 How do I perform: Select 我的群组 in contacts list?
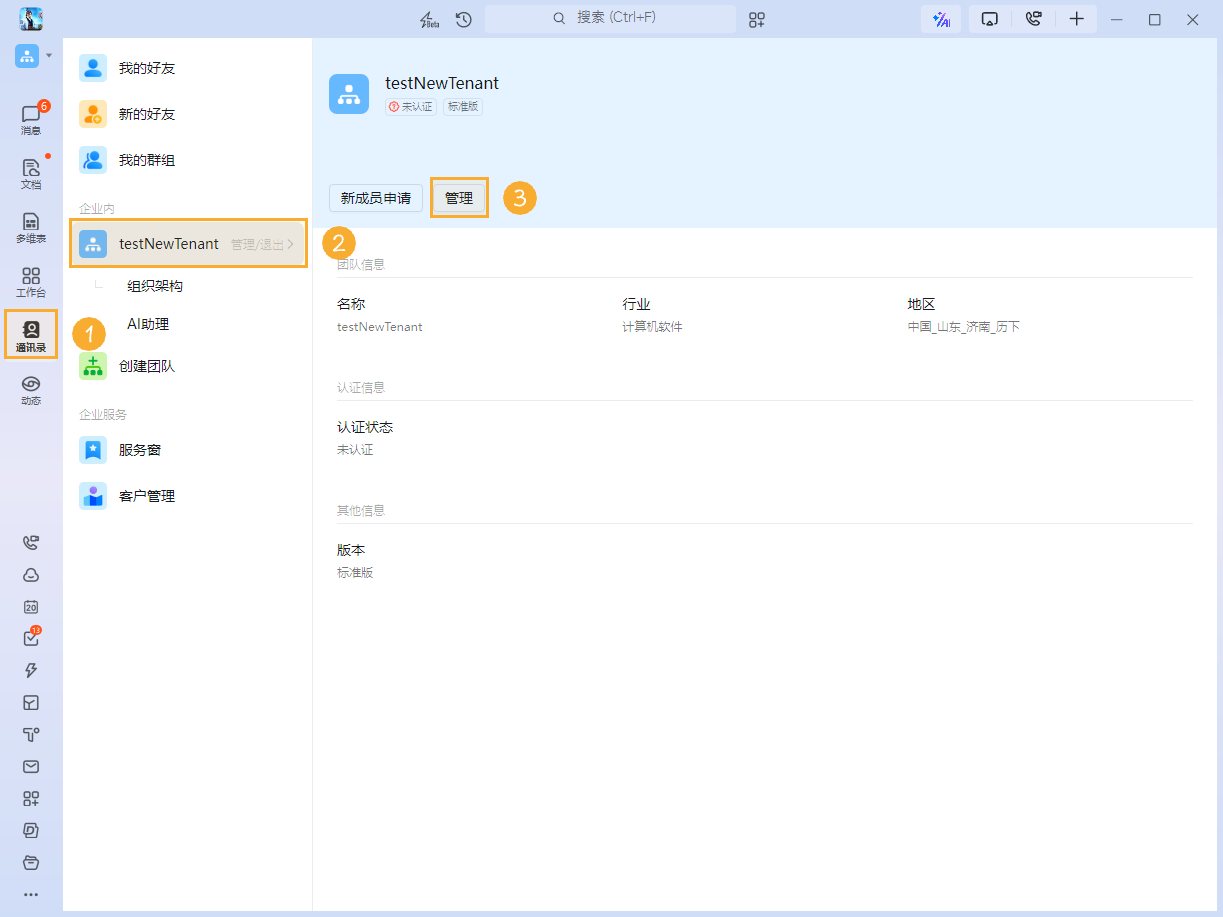click(147, 160)
